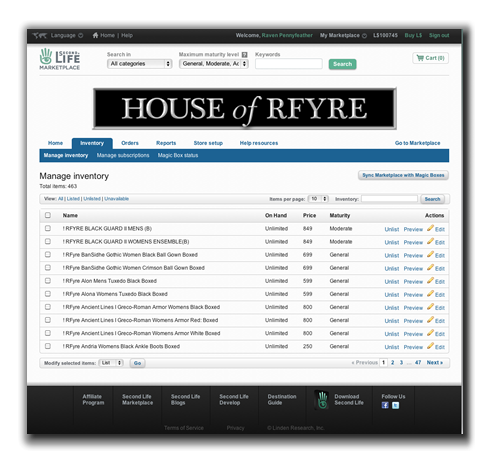This screenshot has width=488, height=474.
Task: Check the RFYRE BLACK GUARD II MENS row
Action: [x=48, y=228]
